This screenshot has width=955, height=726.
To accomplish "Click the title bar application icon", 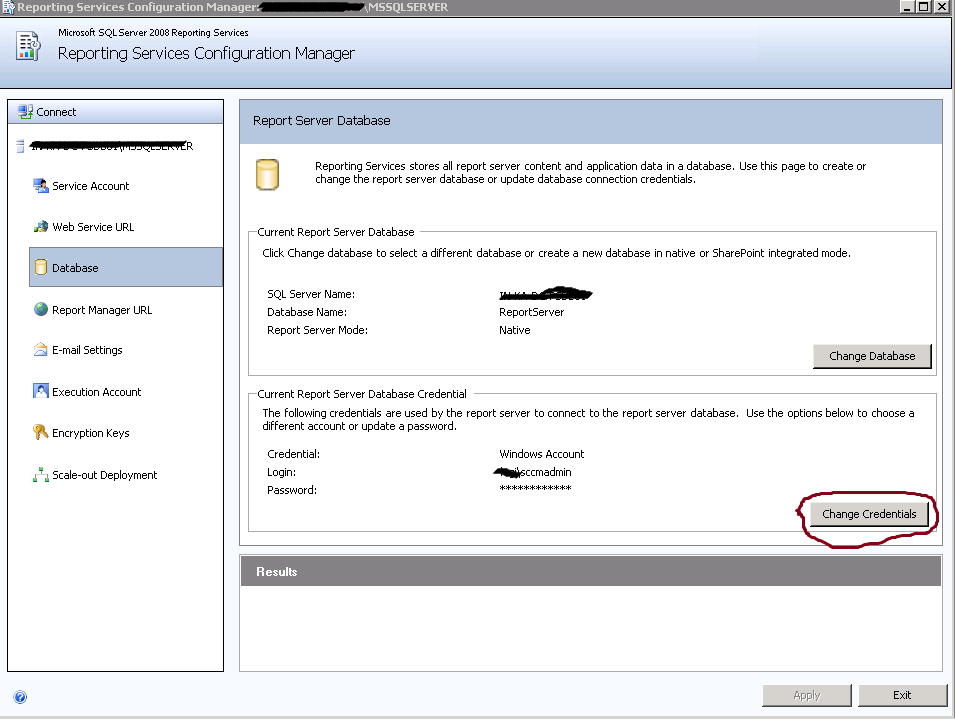I will coord(8,7).
